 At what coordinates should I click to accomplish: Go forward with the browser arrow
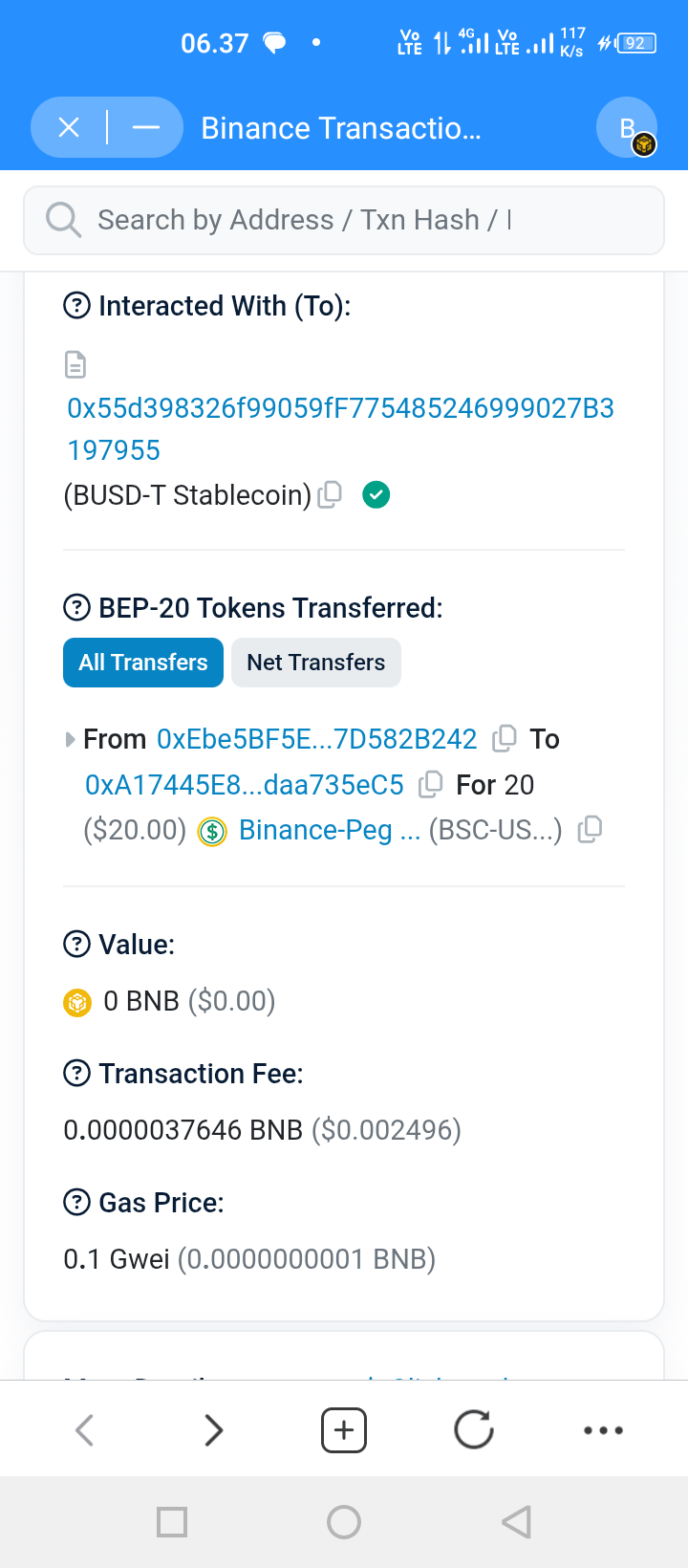click(214, 1430)
